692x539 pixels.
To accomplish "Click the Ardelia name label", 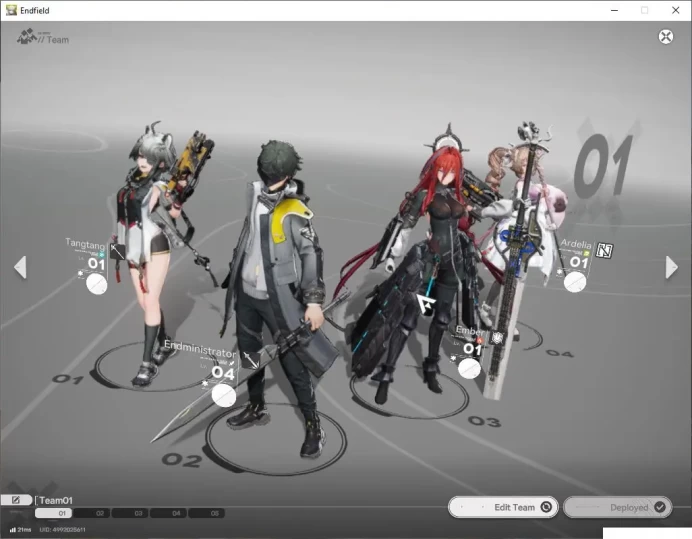I will (x=575, y=244).
